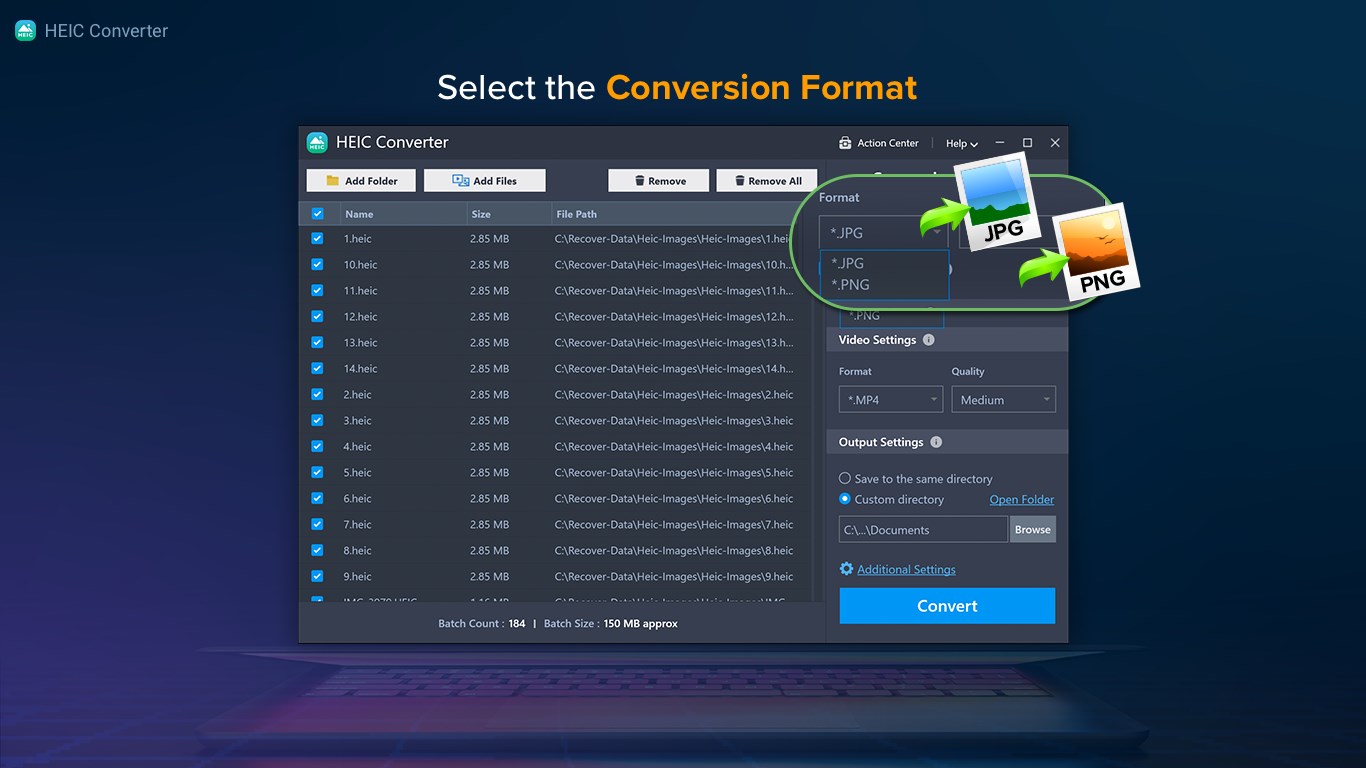
Task: Select the 'Custom directory' radio button
Action: click(845, 499)
